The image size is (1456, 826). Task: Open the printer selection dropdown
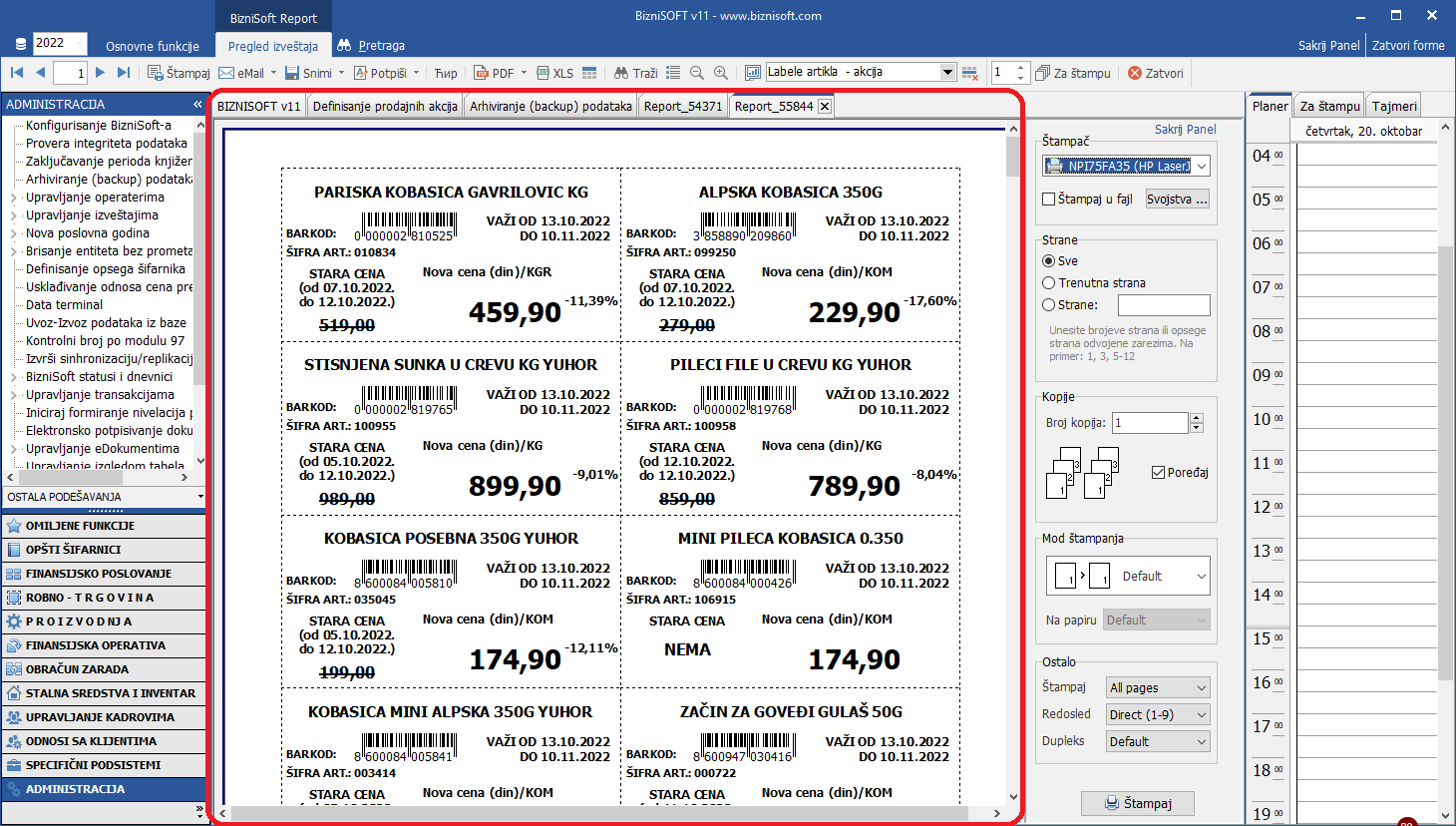[1201, 167]
